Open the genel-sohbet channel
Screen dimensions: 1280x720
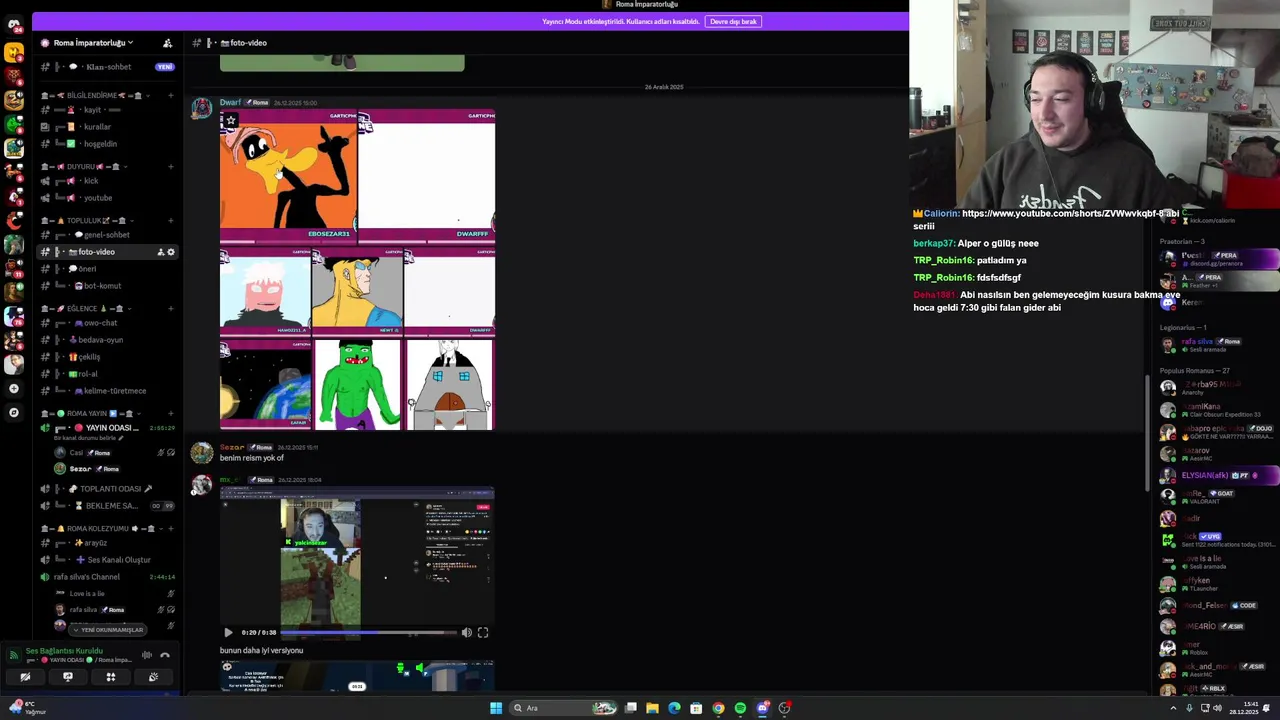point(108,235)
